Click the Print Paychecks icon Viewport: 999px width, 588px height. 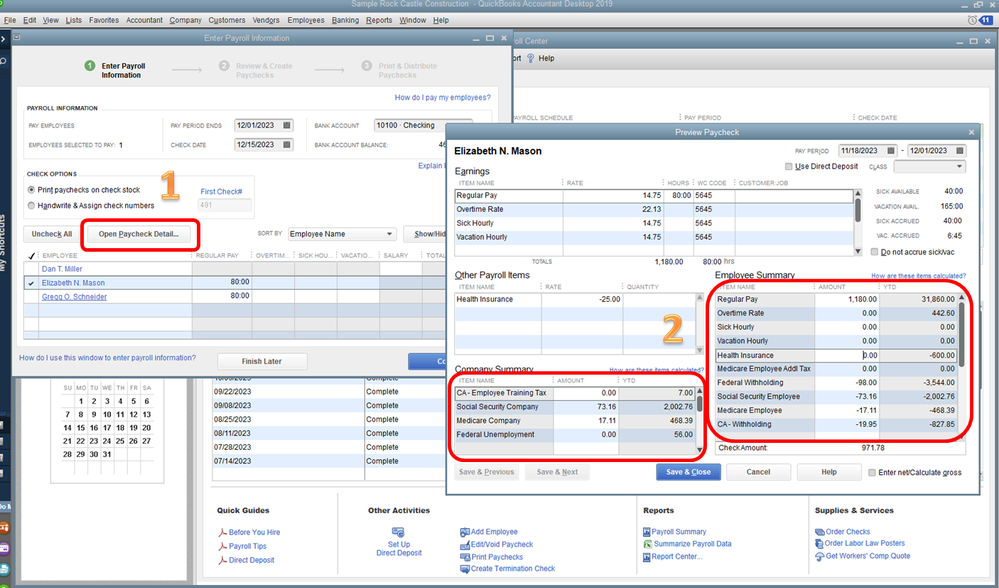point(464,557)
